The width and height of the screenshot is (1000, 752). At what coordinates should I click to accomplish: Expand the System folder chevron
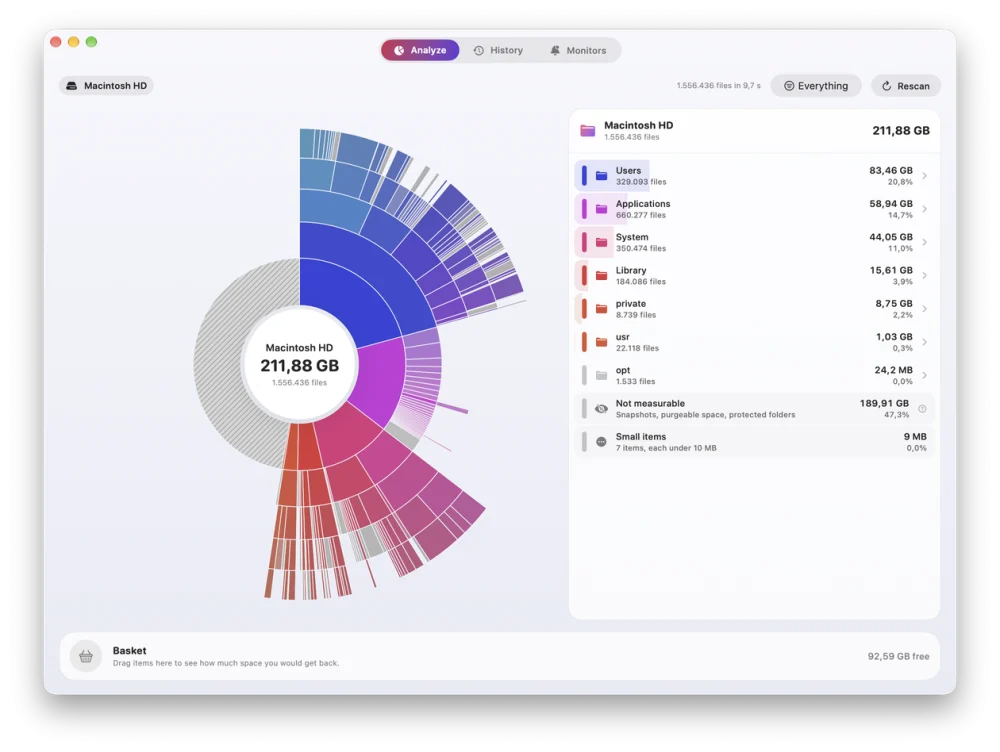[925, 242]
